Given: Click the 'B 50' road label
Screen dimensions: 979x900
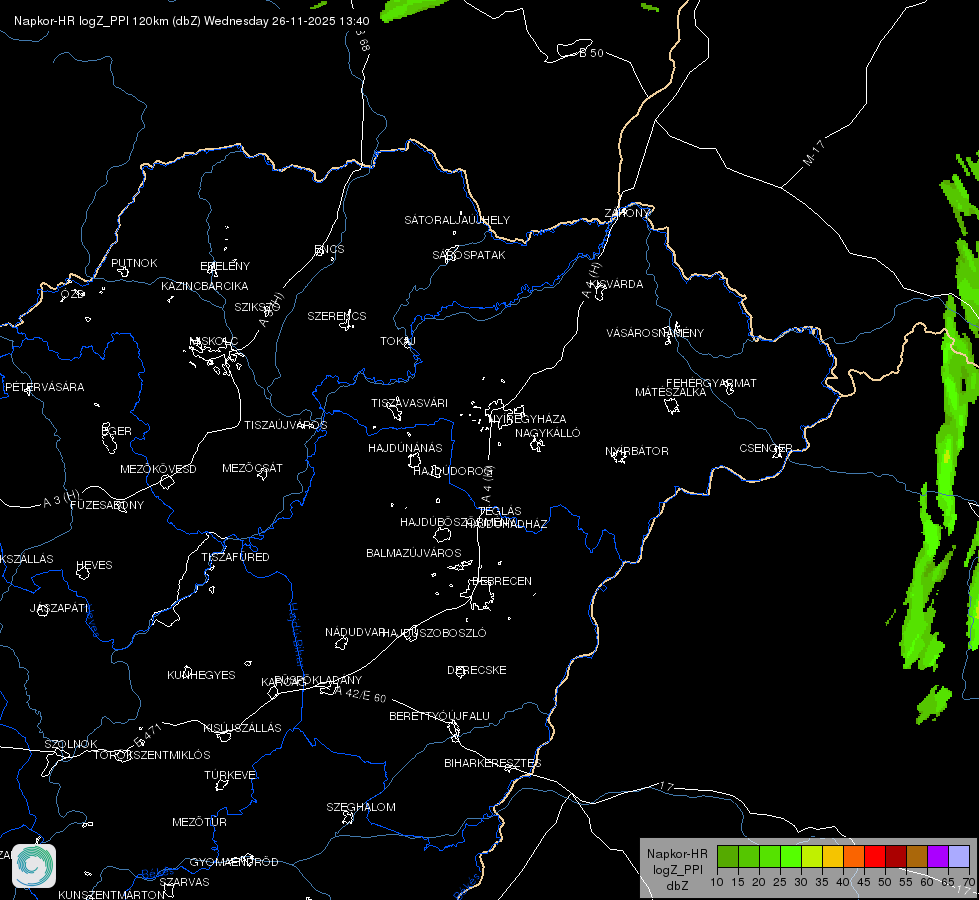Looking at the screenshot, I should pos(591,53).
